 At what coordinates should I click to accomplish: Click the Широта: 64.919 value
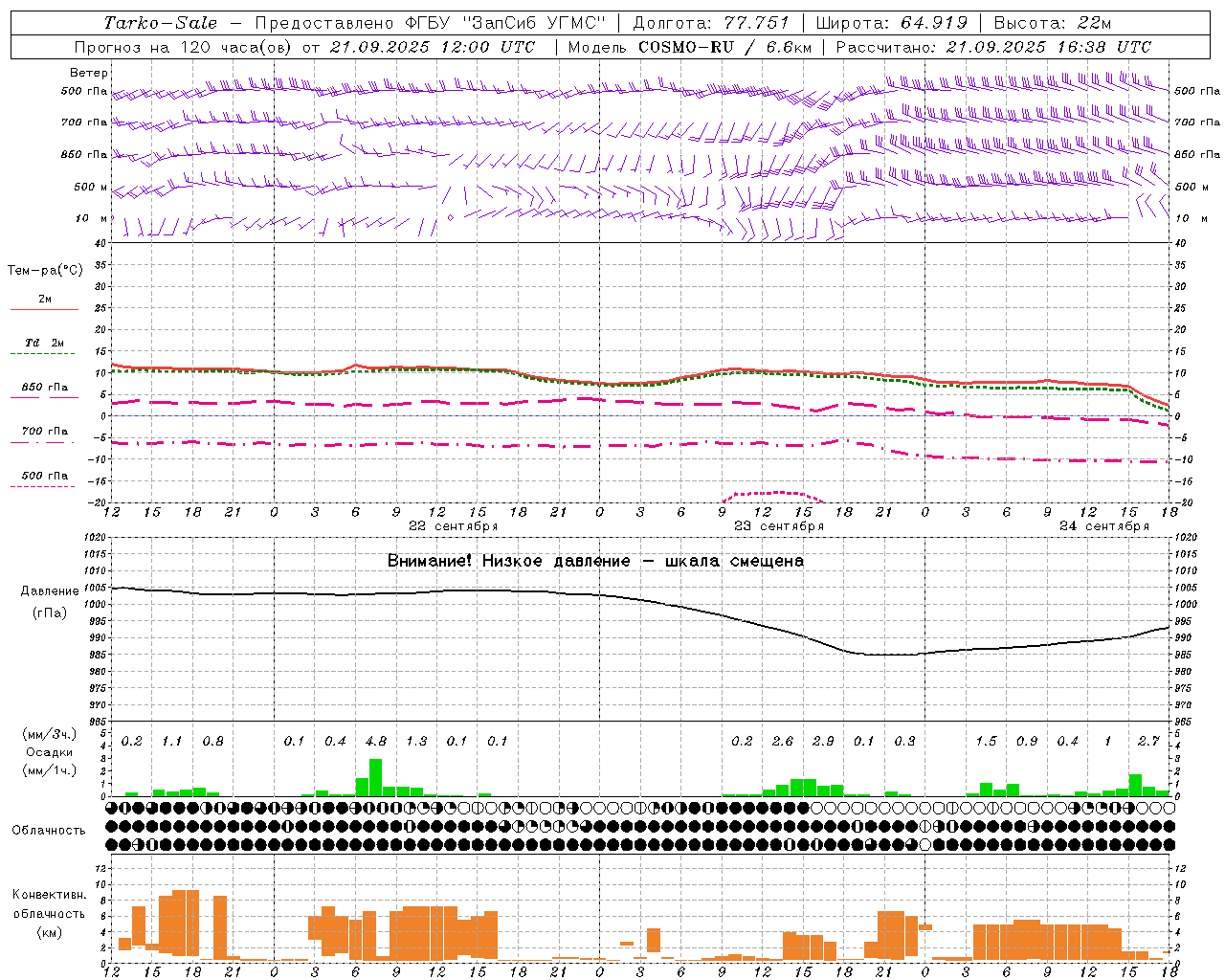[892, 23]
